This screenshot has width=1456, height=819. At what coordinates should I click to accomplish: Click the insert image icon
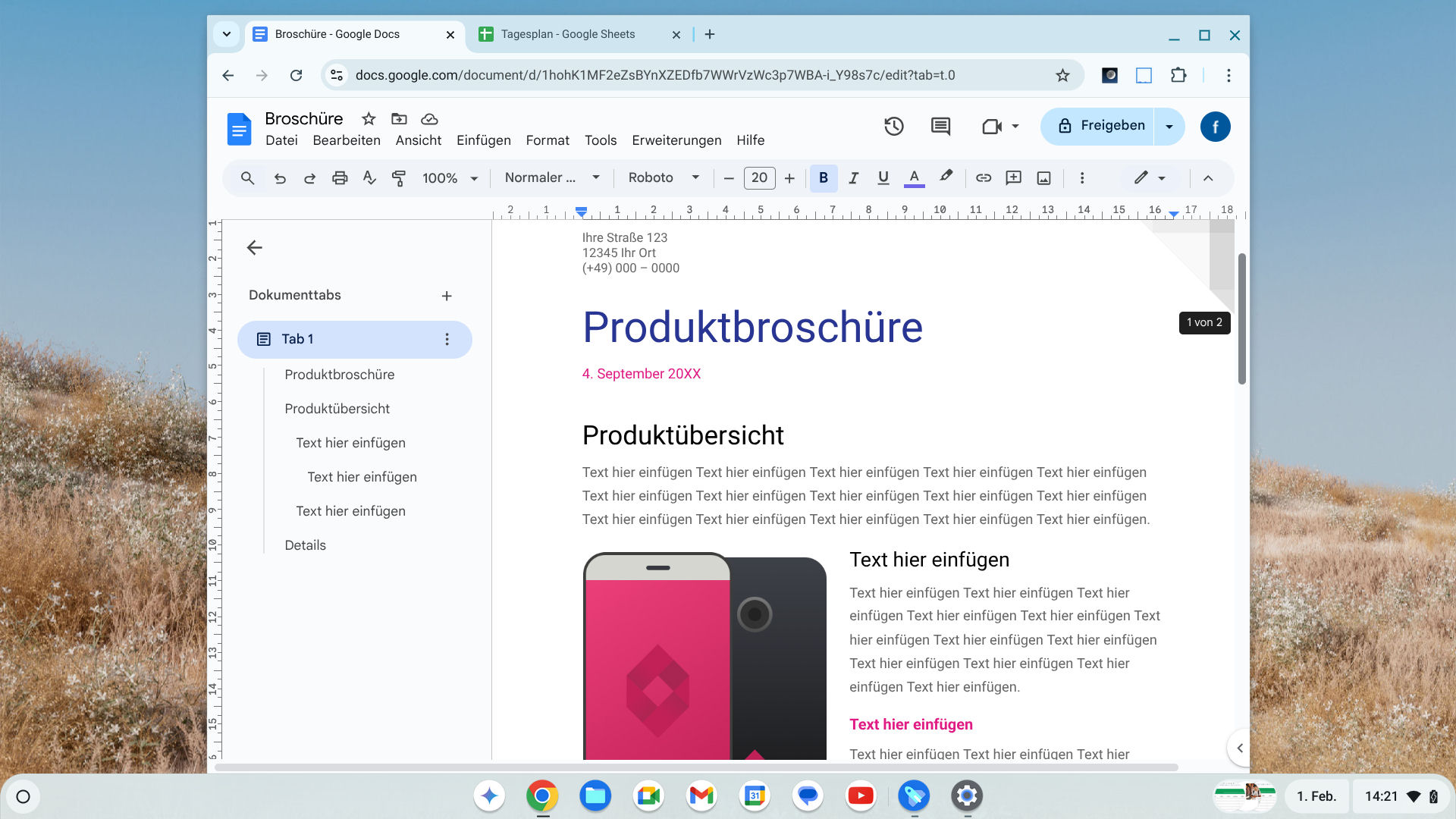pyautogui.click(x=1044, y=178)
